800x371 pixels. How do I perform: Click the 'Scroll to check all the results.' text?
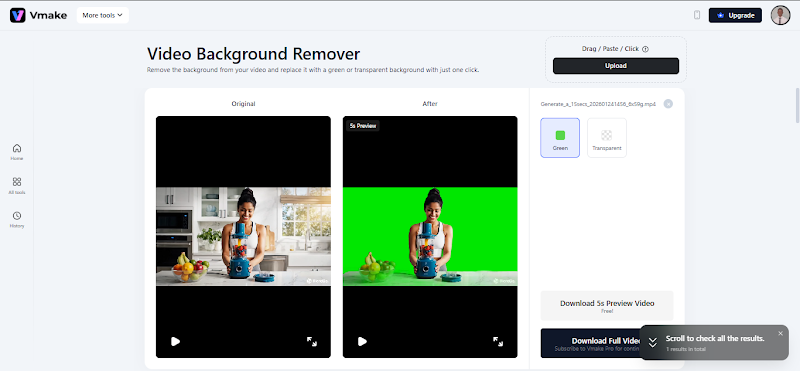pos(715,339)
